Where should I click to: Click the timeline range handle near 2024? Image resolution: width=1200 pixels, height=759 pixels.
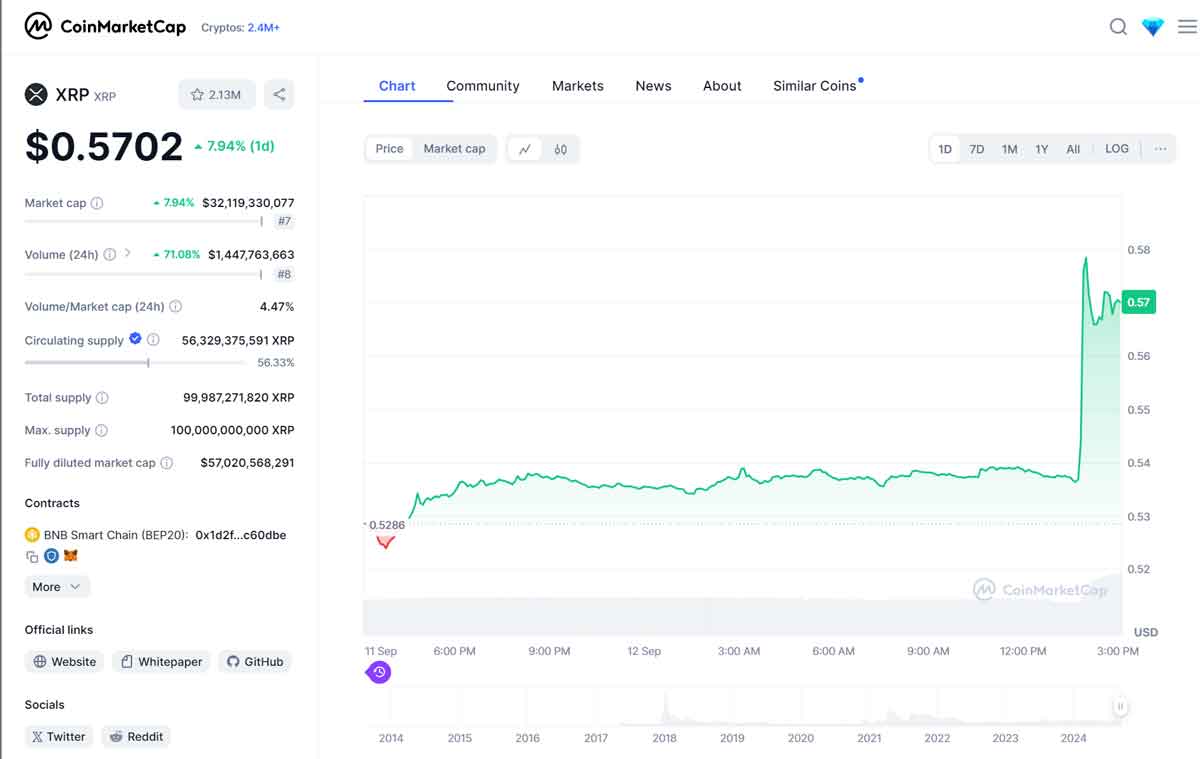pos(1120,707)
